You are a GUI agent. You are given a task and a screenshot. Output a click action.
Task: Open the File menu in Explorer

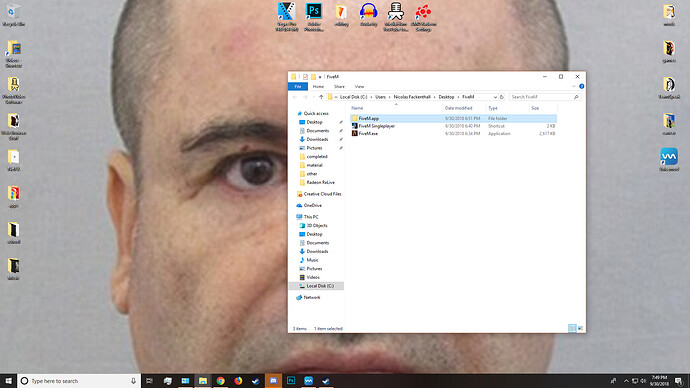298,86
